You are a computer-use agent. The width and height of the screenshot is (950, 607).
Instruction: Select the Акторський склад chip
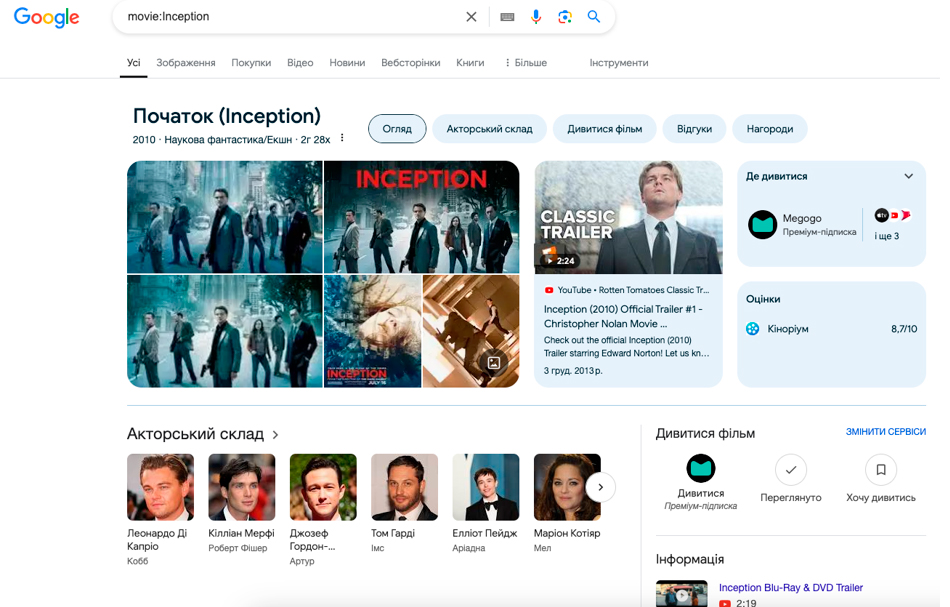click(x=490, y=129)
